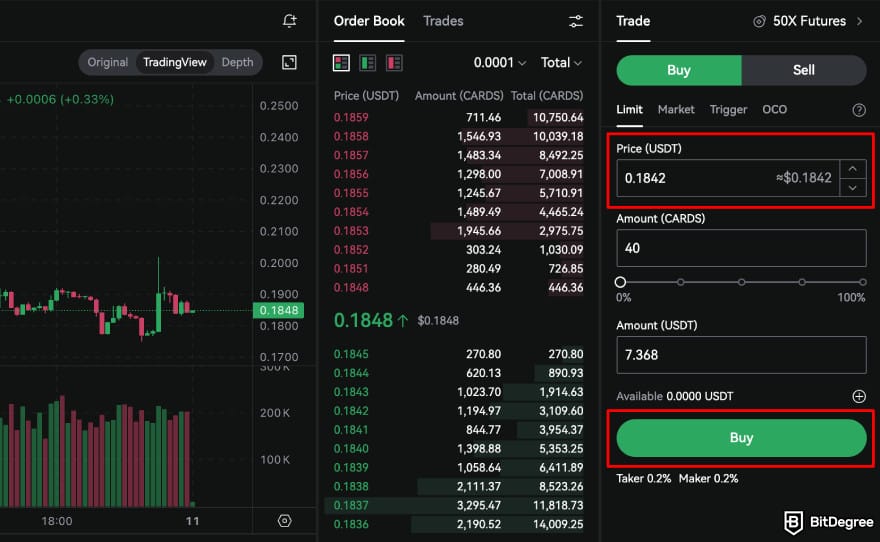Image resolution: width=880 pixels, height=542 pixels.
Task: Open the Order Book tab
Action: click(x=369, y=21)
